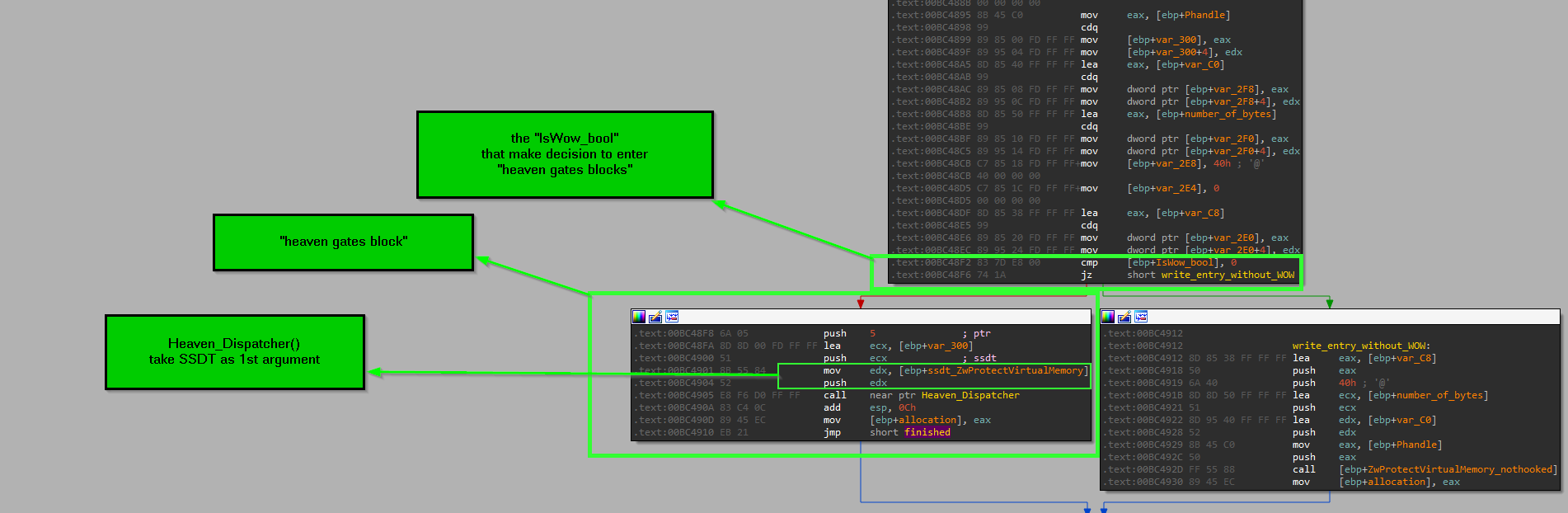Click the highlighted 'finished' jump label
This screenshot has width=1568, height=513.
coord(927,432)
